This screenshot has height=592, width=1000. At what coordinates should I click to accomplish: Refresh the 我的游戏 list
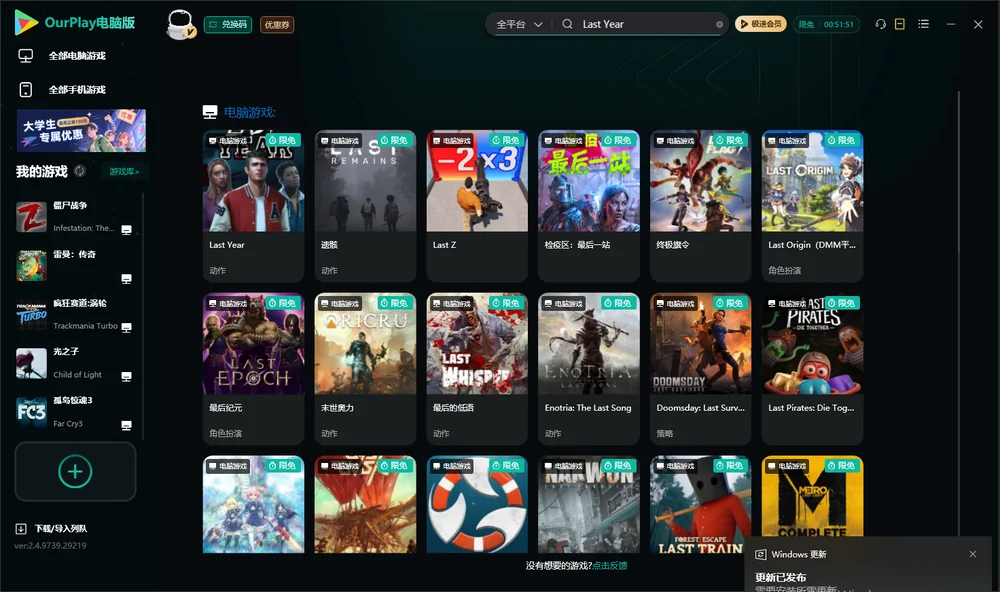point(80,171)
